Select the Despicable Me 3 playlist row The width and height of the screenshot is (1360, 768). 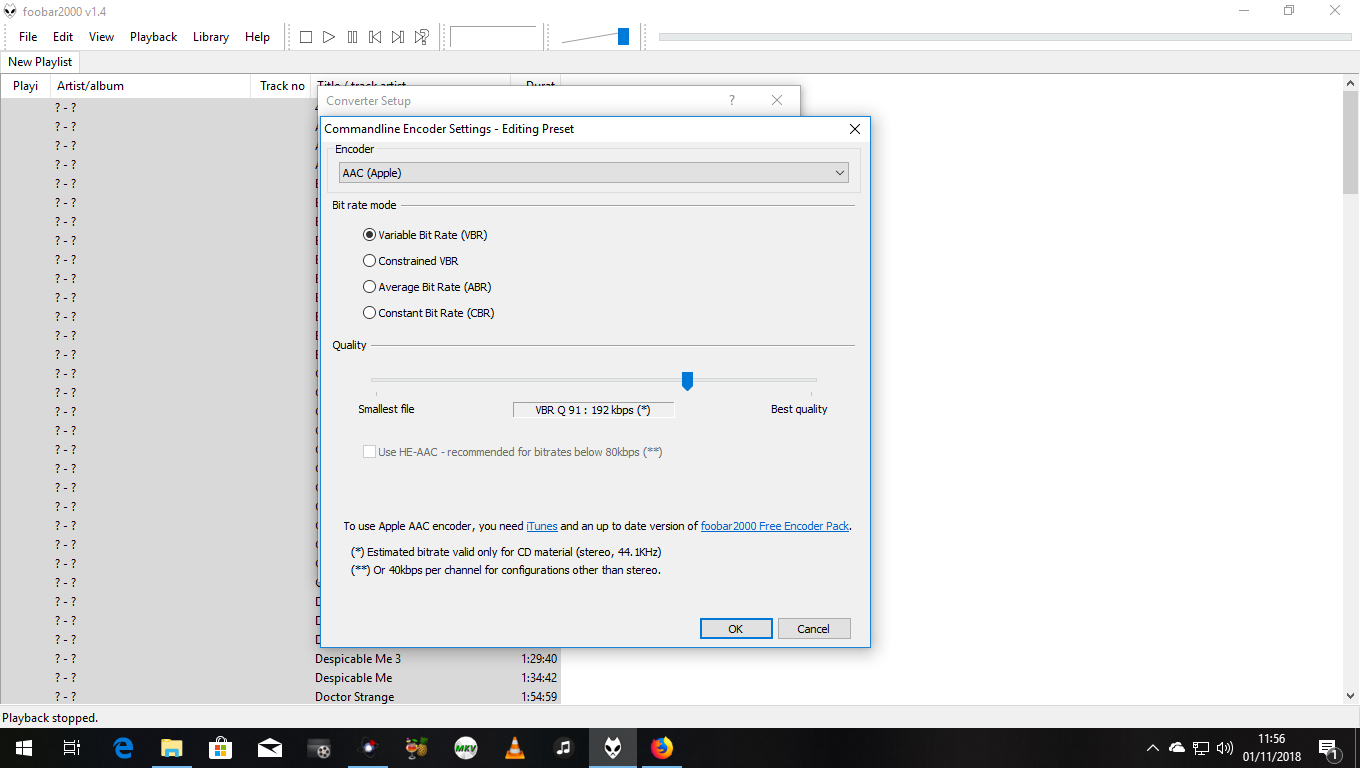280,659
